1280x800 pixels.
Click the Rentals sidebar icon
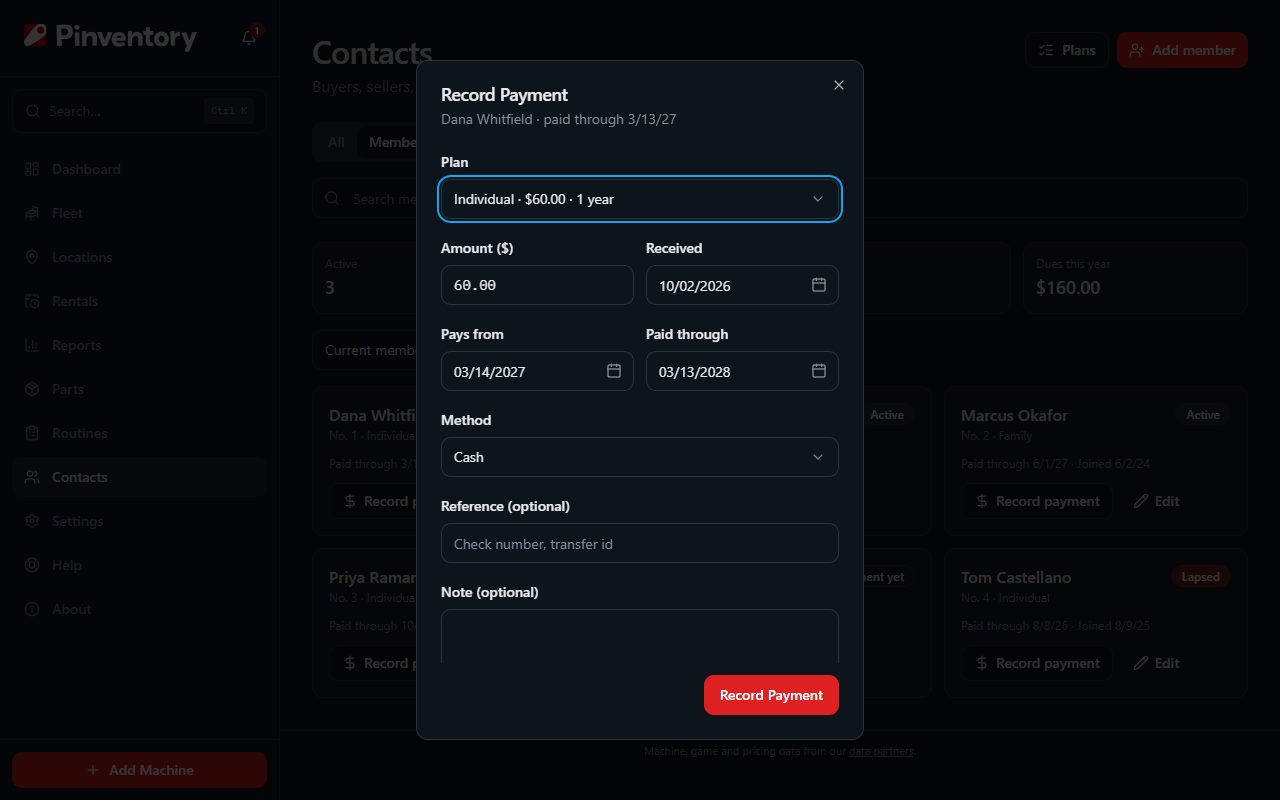click(x=32, y=301)
